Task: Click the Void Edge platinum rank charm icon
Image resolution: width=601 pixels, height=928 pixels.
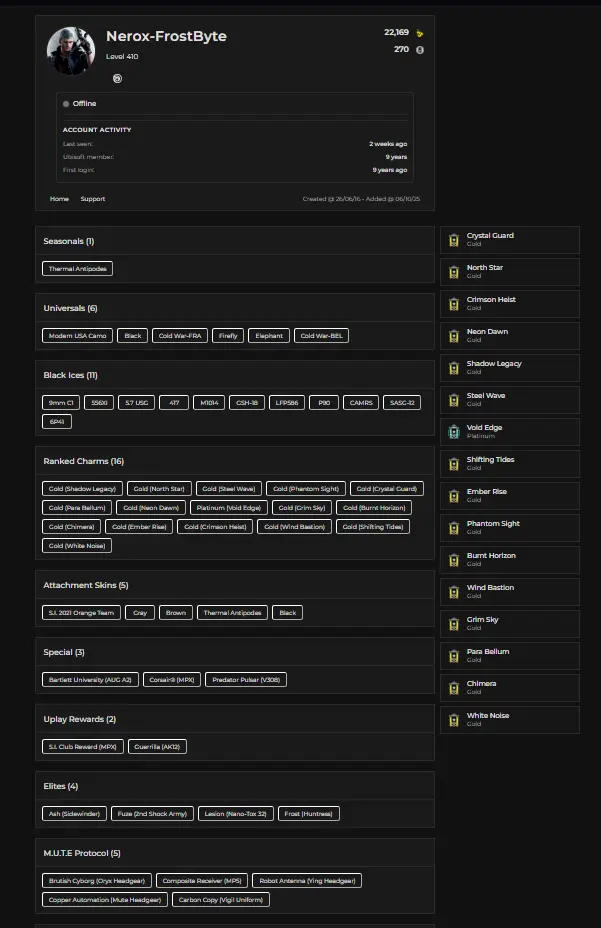Action: click(454, 432)
